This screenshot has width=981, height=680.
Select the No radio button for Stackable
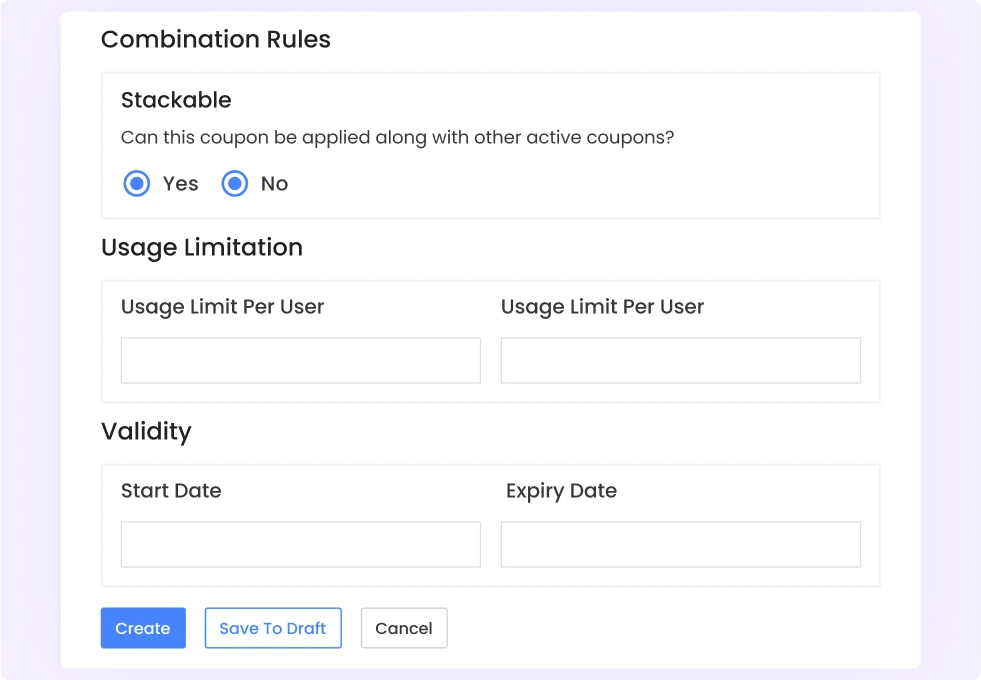[x=235, y=184]
